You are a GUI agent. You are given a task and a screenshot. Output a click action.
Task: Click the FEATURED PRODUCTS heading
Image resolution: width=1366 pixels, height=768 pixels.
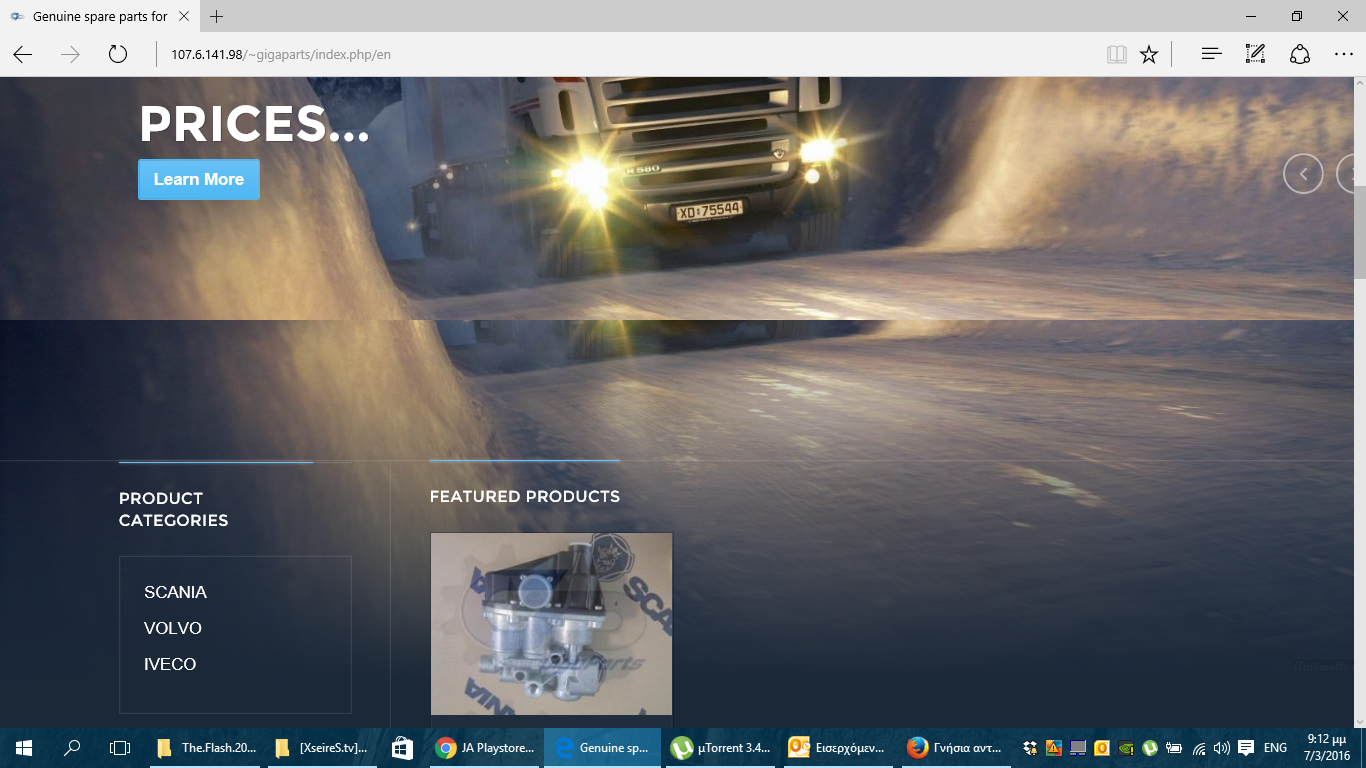[525, 496]
